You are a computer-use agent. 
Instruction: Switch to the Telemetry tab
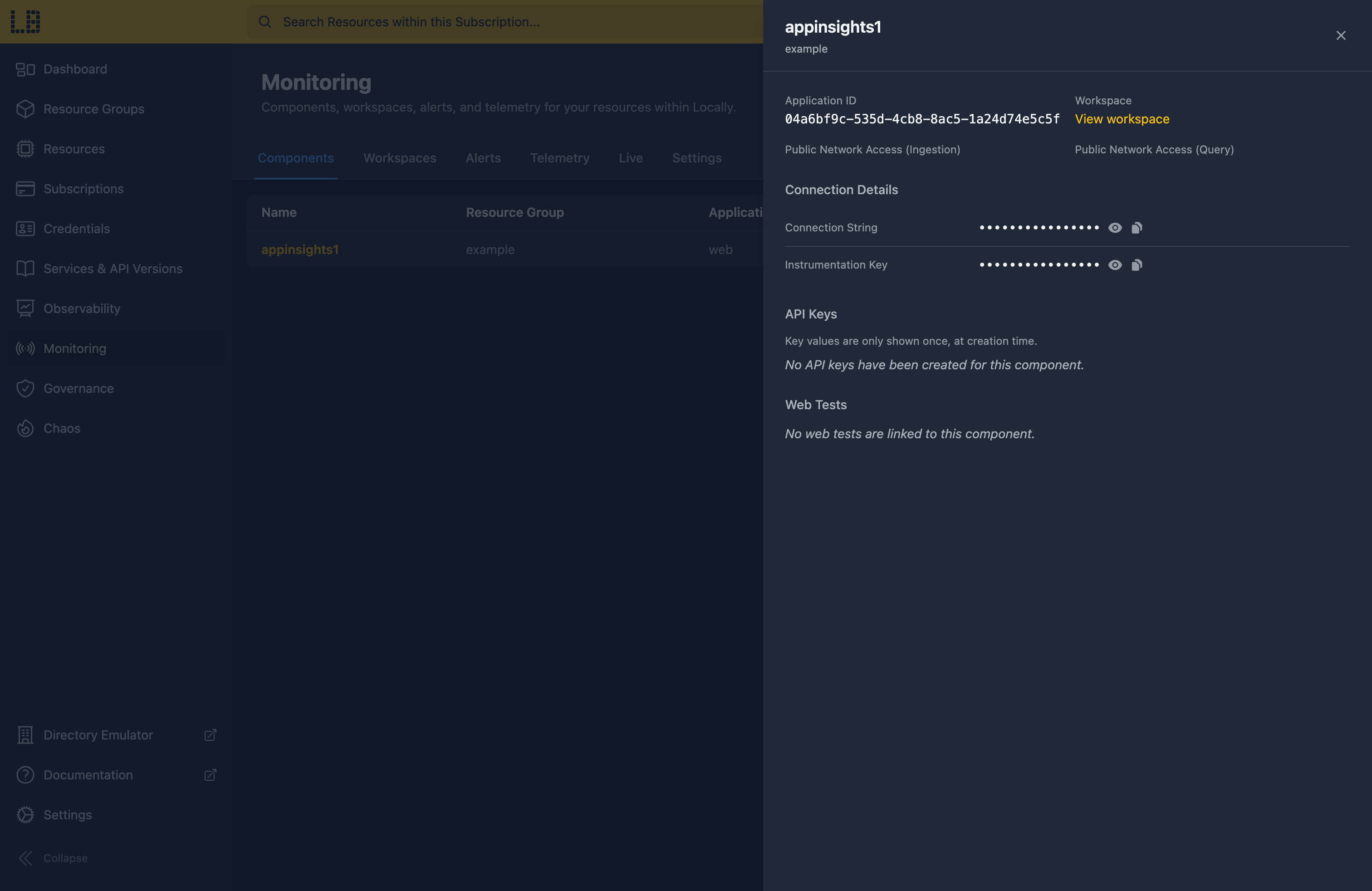560,158
